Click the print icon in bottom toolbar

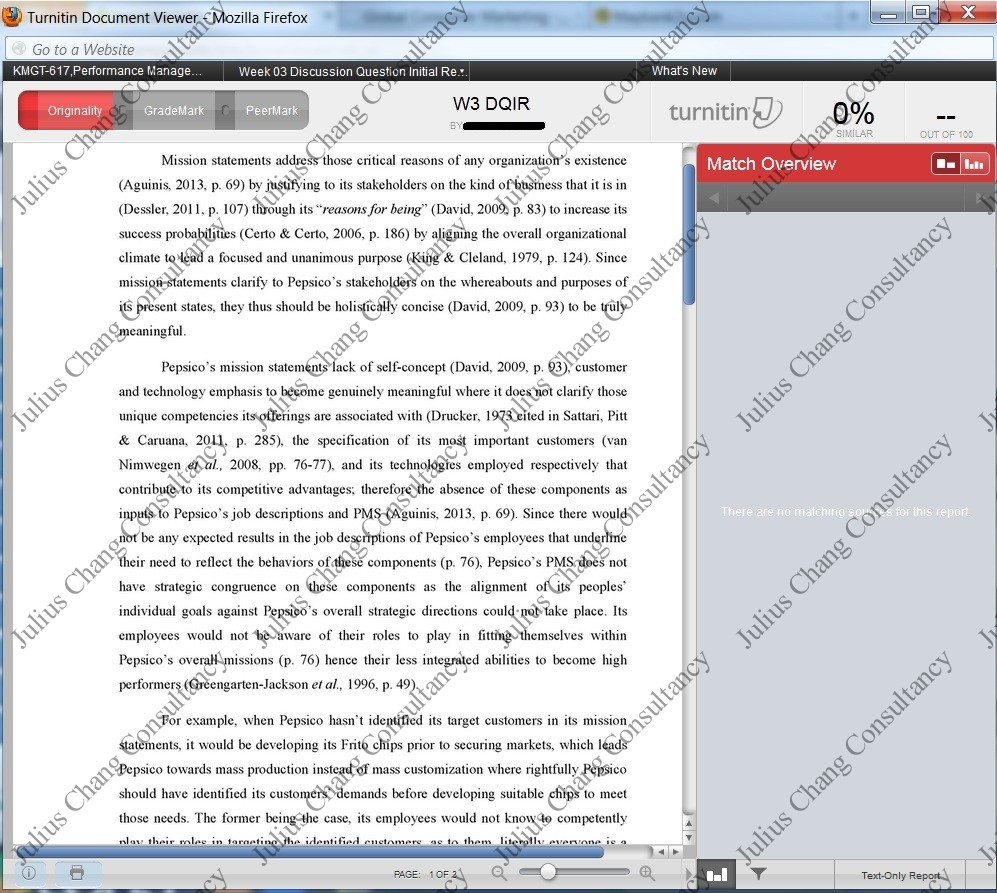(x=77, y=873)
